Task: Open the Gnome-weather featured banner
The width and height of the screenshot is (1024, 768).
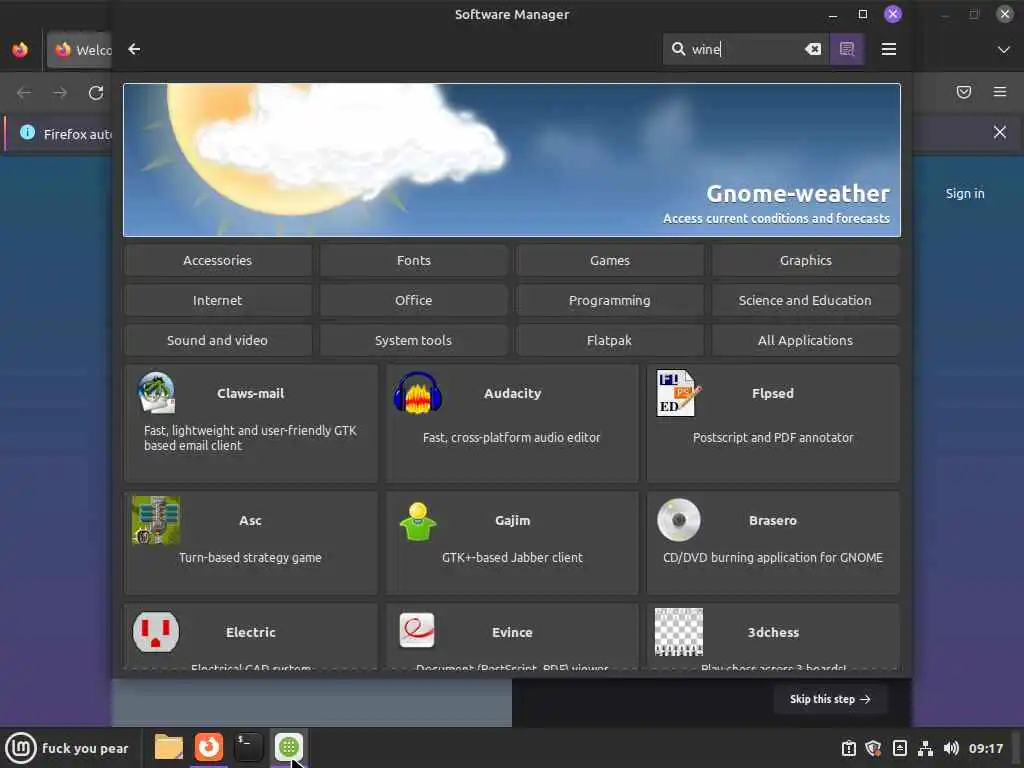Action: point(512,160)
